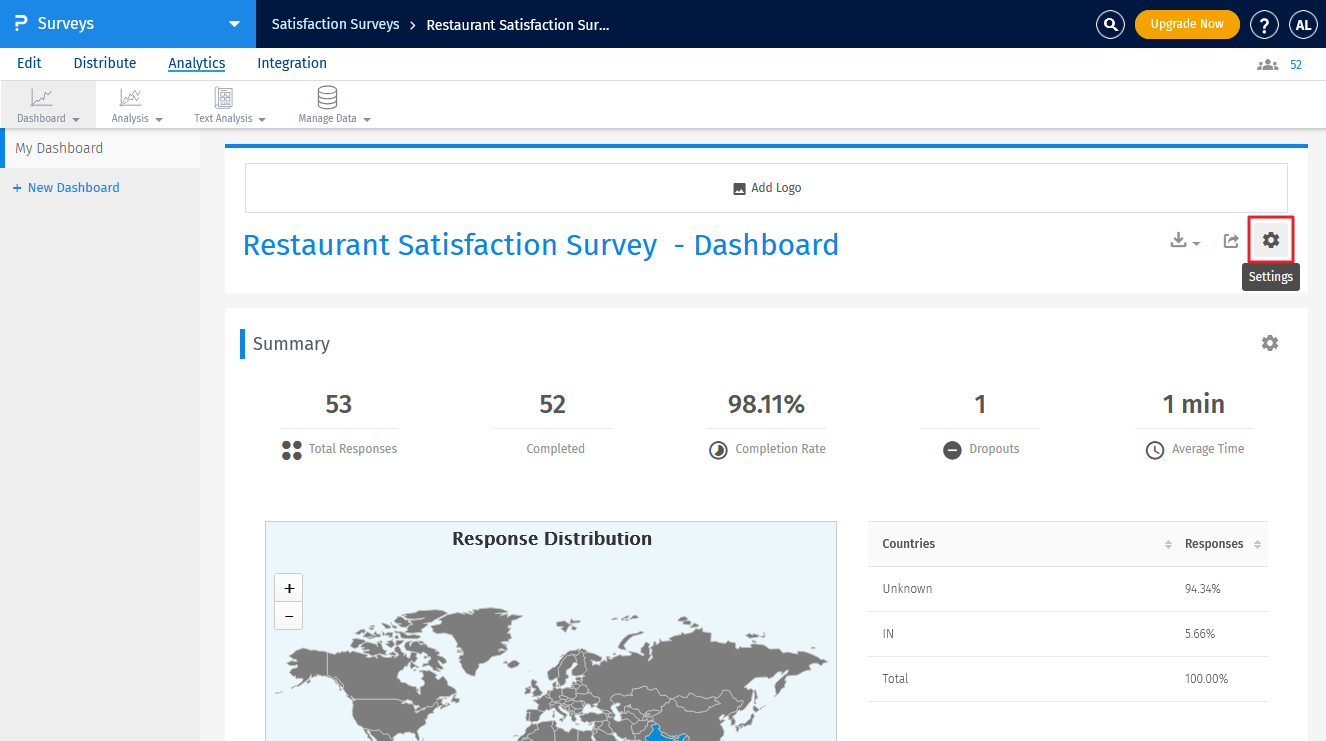Image resolution: width=1326 pixels, height=741 pixels.
Task: Click the search magnifier icon
Action: [1110, 25]
